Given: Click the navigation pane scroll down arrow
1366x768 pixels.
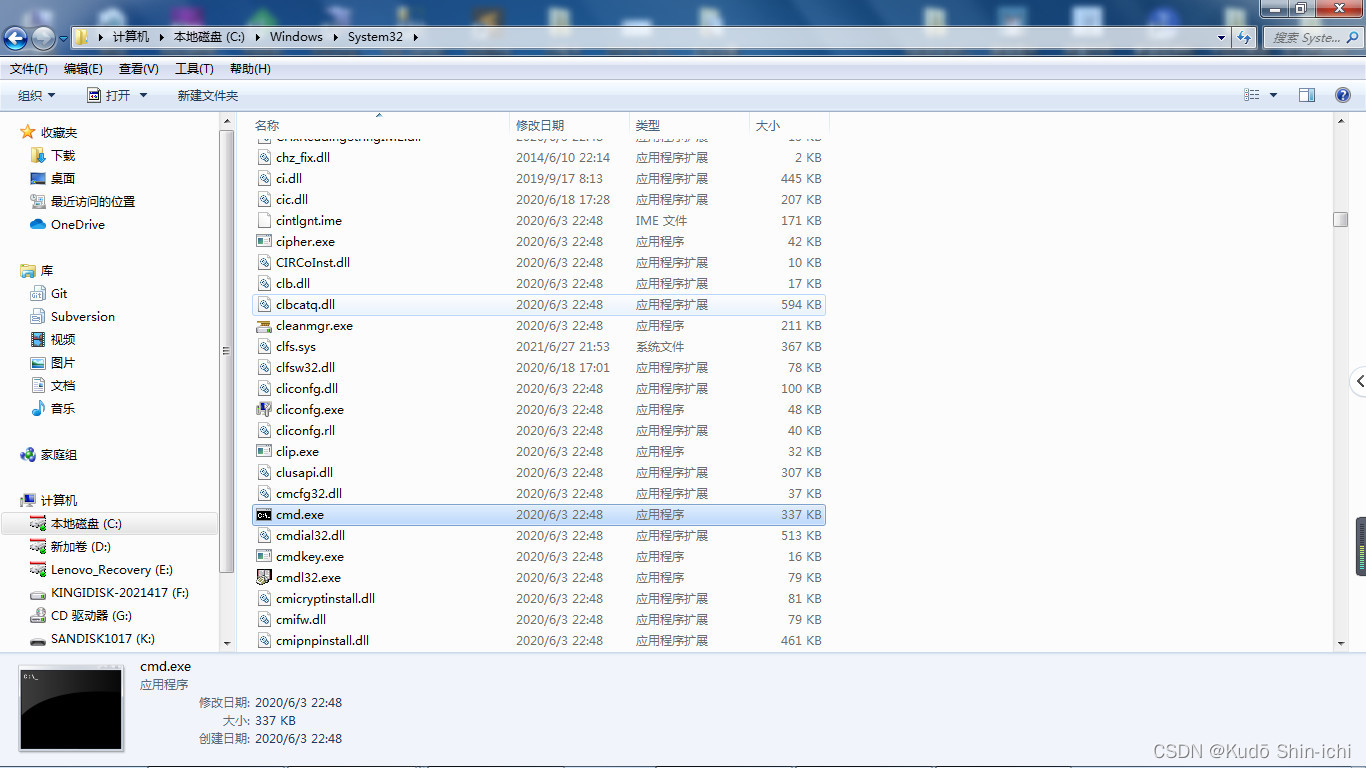Looking at the screenshot, I should point(227,643).
